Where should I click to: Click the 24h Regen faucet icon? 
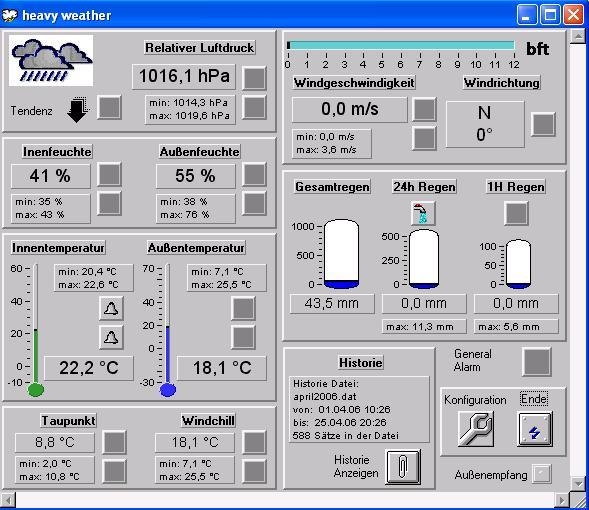[423, 213]
